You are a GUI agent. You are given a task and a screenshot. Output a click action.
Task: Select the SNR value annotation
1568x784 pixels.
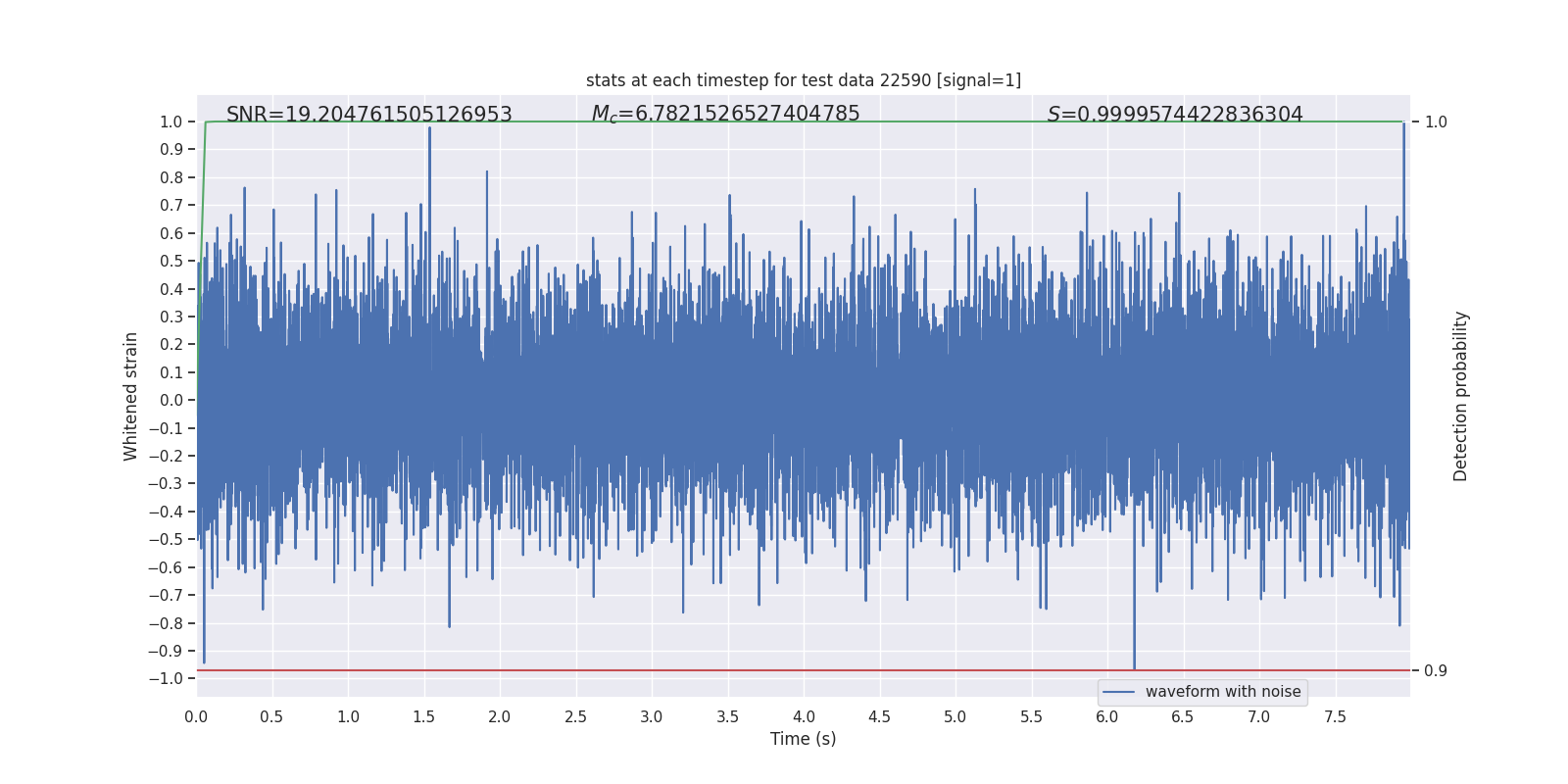coord(369,115)
